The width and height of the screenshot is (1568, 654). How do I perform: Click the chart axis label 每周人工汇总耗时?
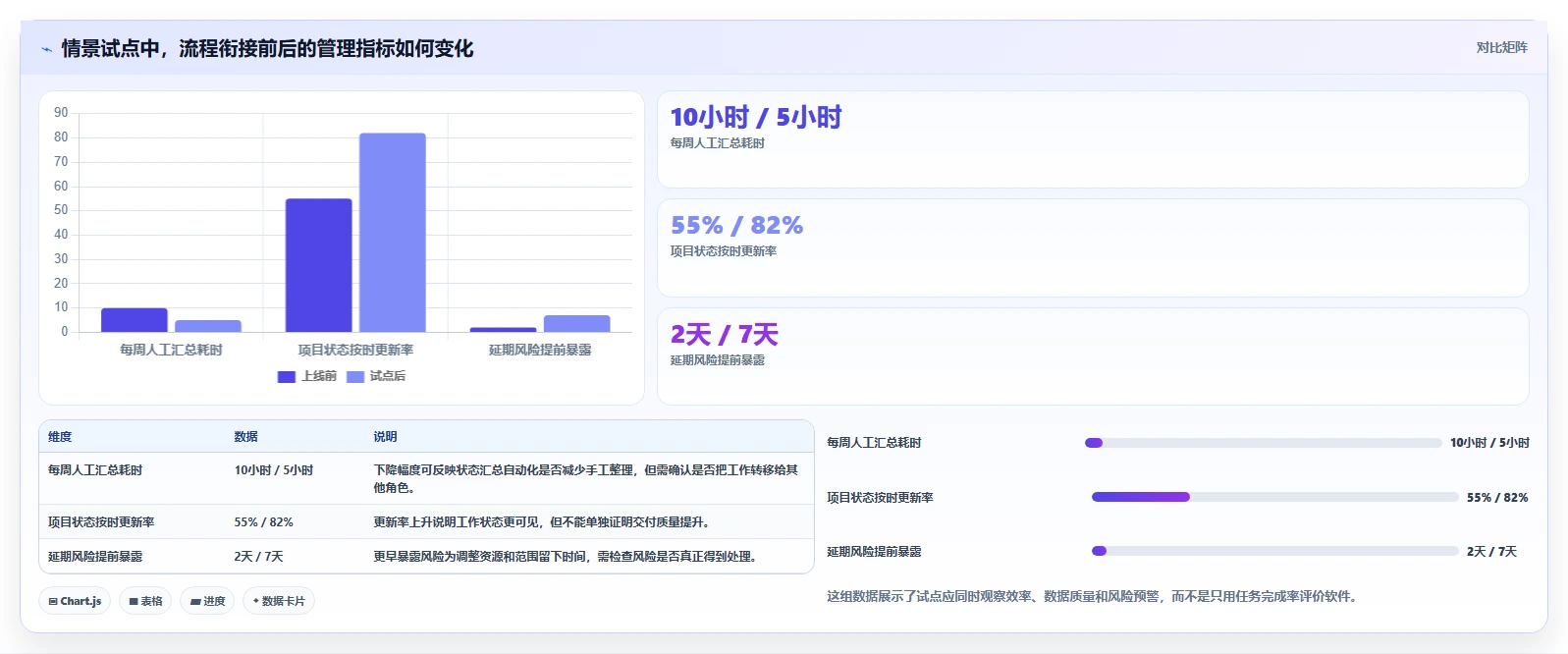(x=171, y=350)
